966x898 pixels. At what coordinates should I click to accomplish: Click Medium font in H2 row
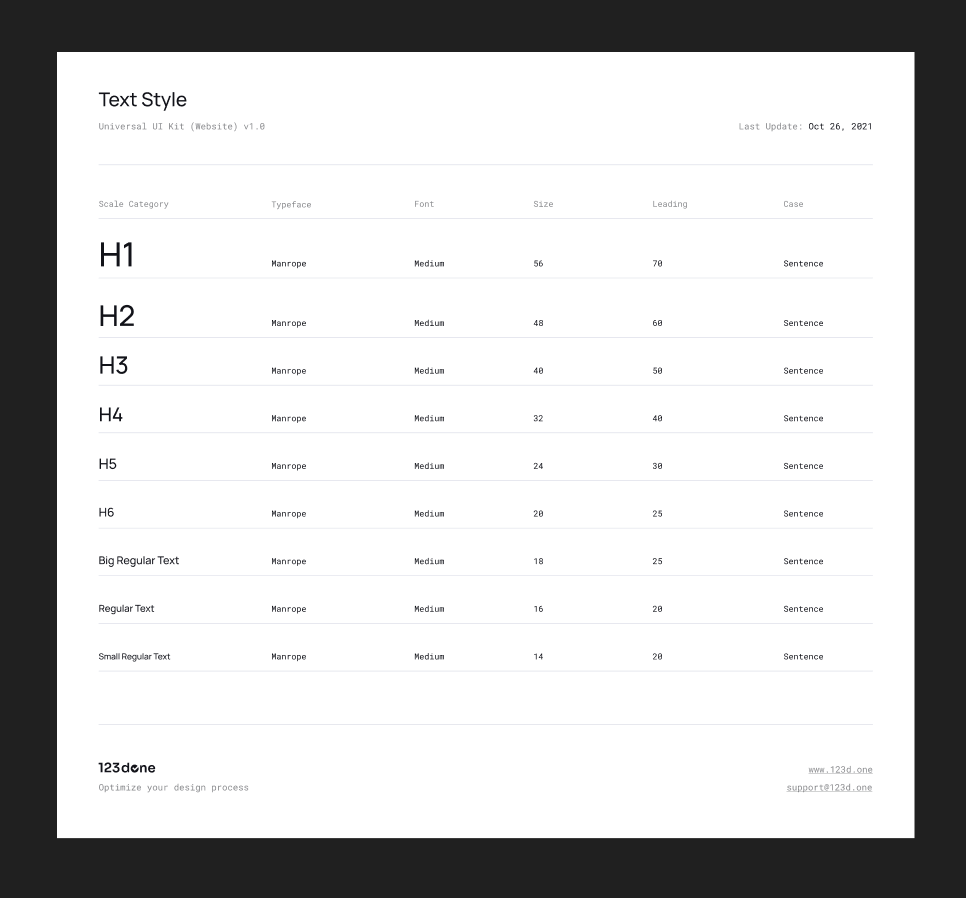pyautogui.click(x=429, y=323)
